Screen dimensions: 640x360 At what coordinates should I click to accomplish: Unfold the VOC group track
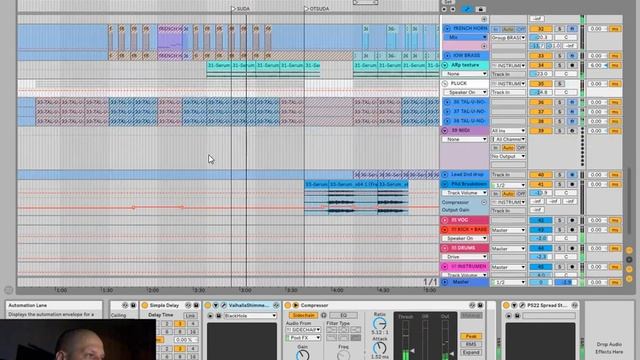pyautogui.click(x=445, y=220)
